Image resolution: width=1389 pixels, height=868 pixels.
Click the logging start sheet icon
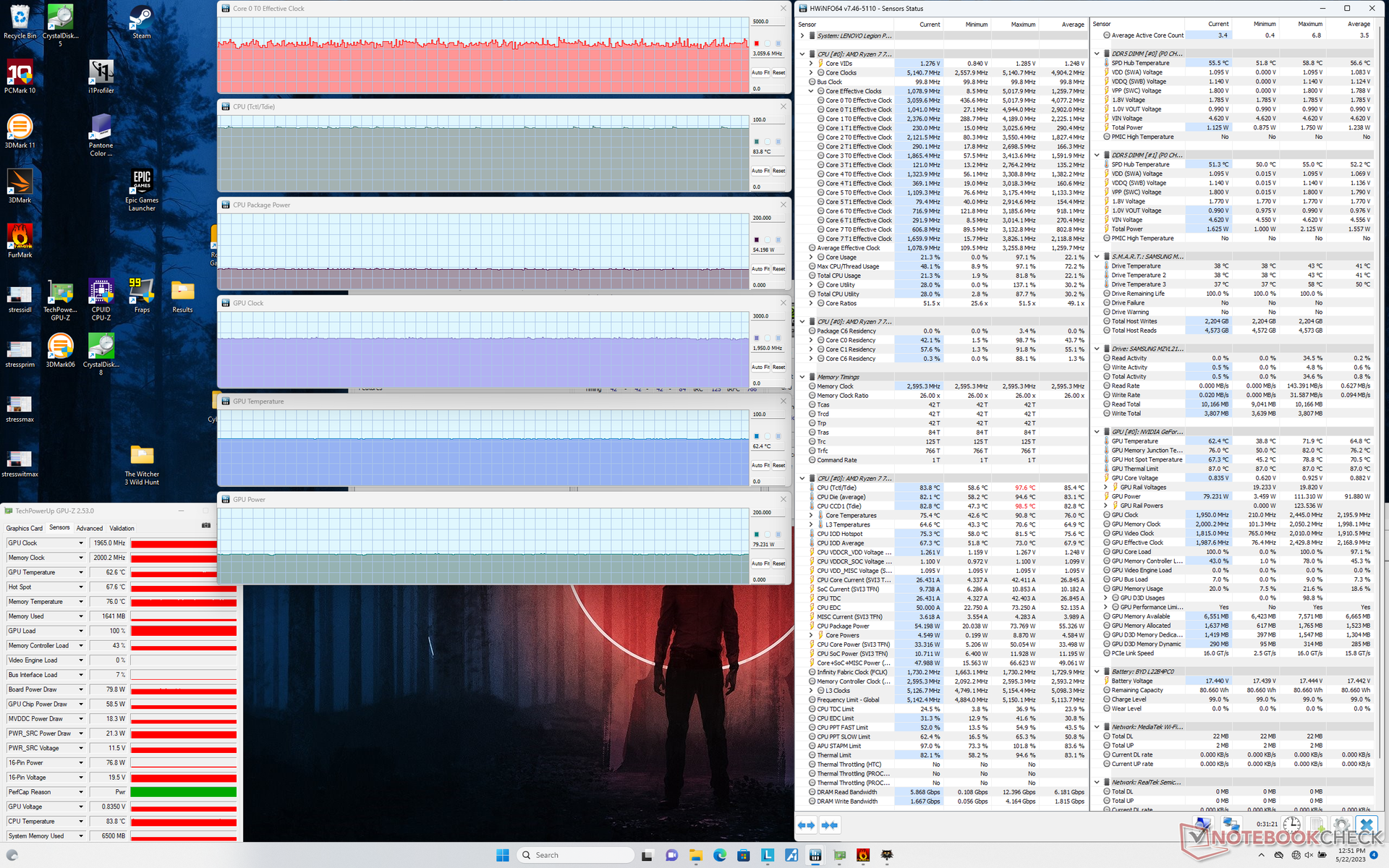coord(1317,825)
